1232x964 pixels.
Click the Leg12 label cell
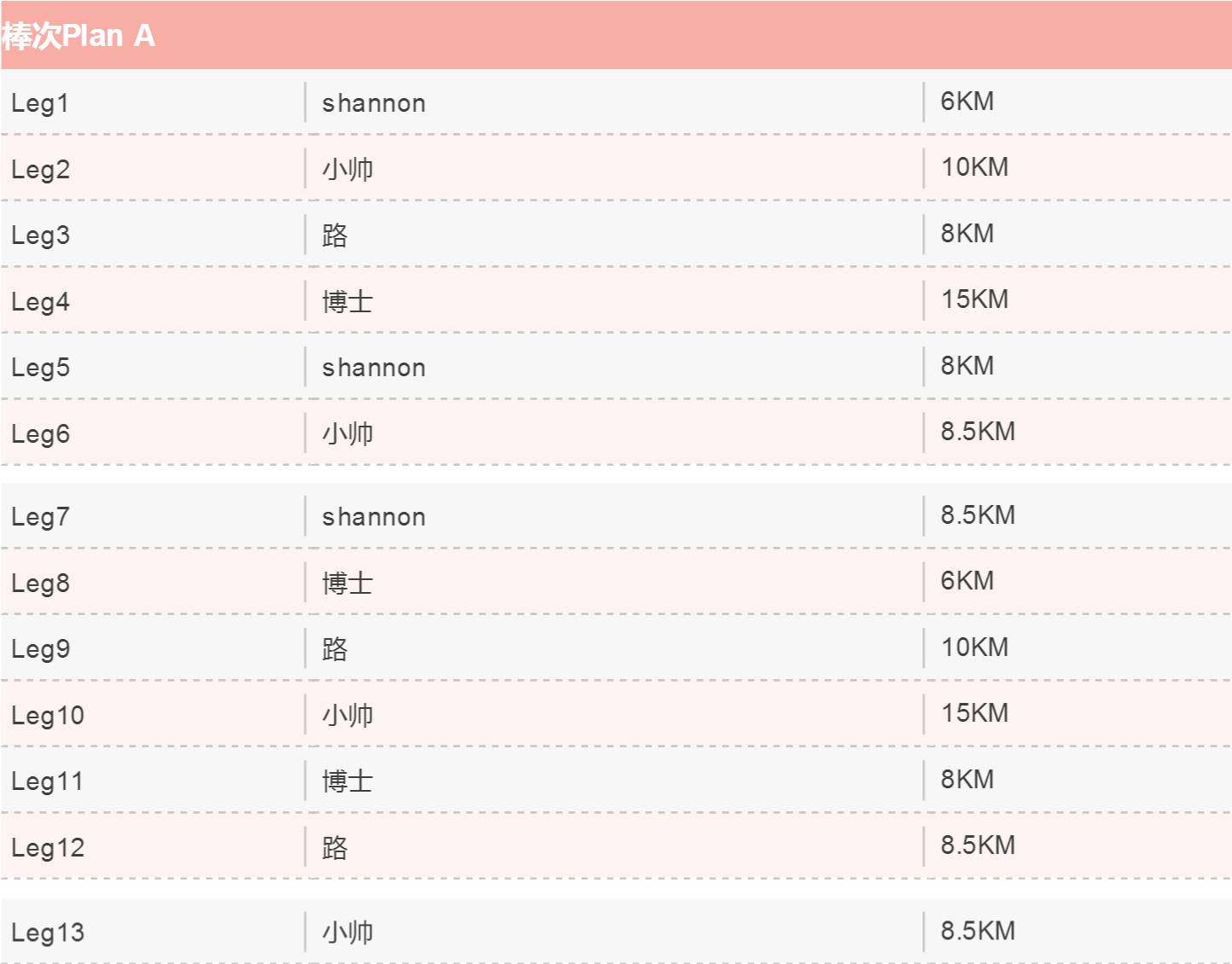[48, 848]
